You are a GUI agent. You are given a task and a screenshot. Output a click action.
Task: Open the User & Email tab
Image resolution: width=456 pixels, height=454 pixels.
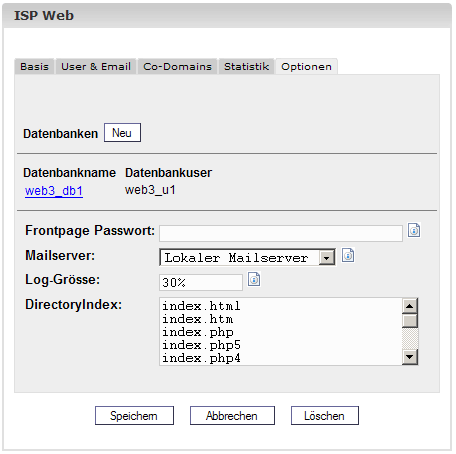pyautogui.click(x=96, y=66)
